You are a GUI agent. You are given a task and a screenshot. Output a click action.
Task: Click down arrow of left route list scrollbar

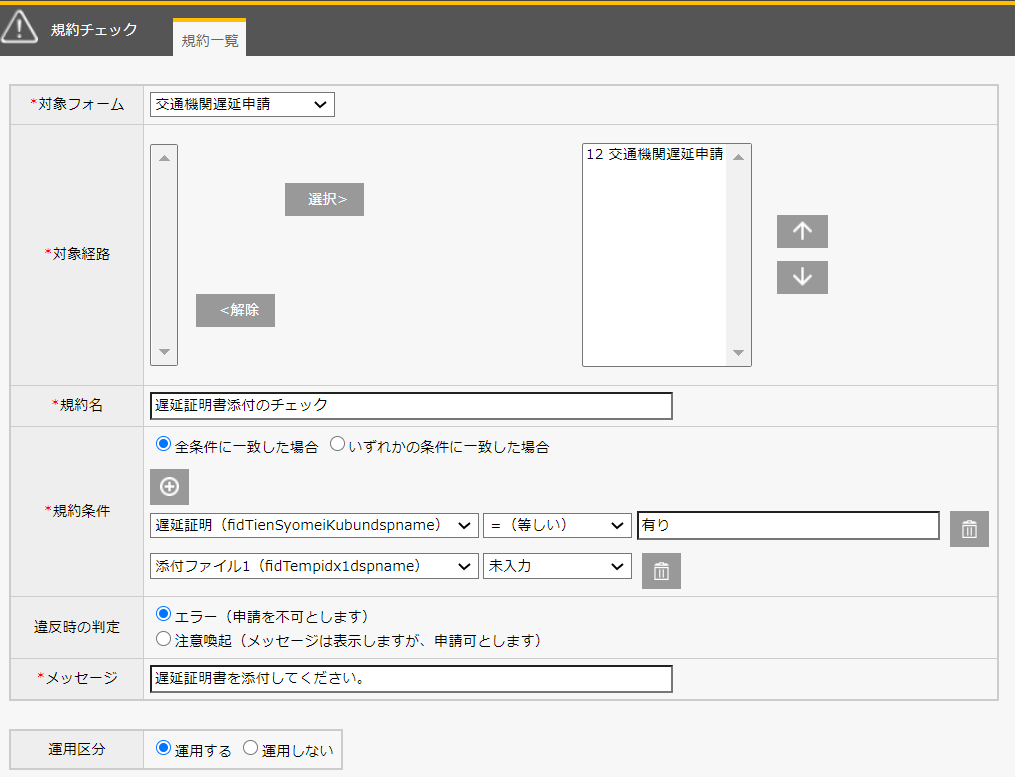(164, 352)
